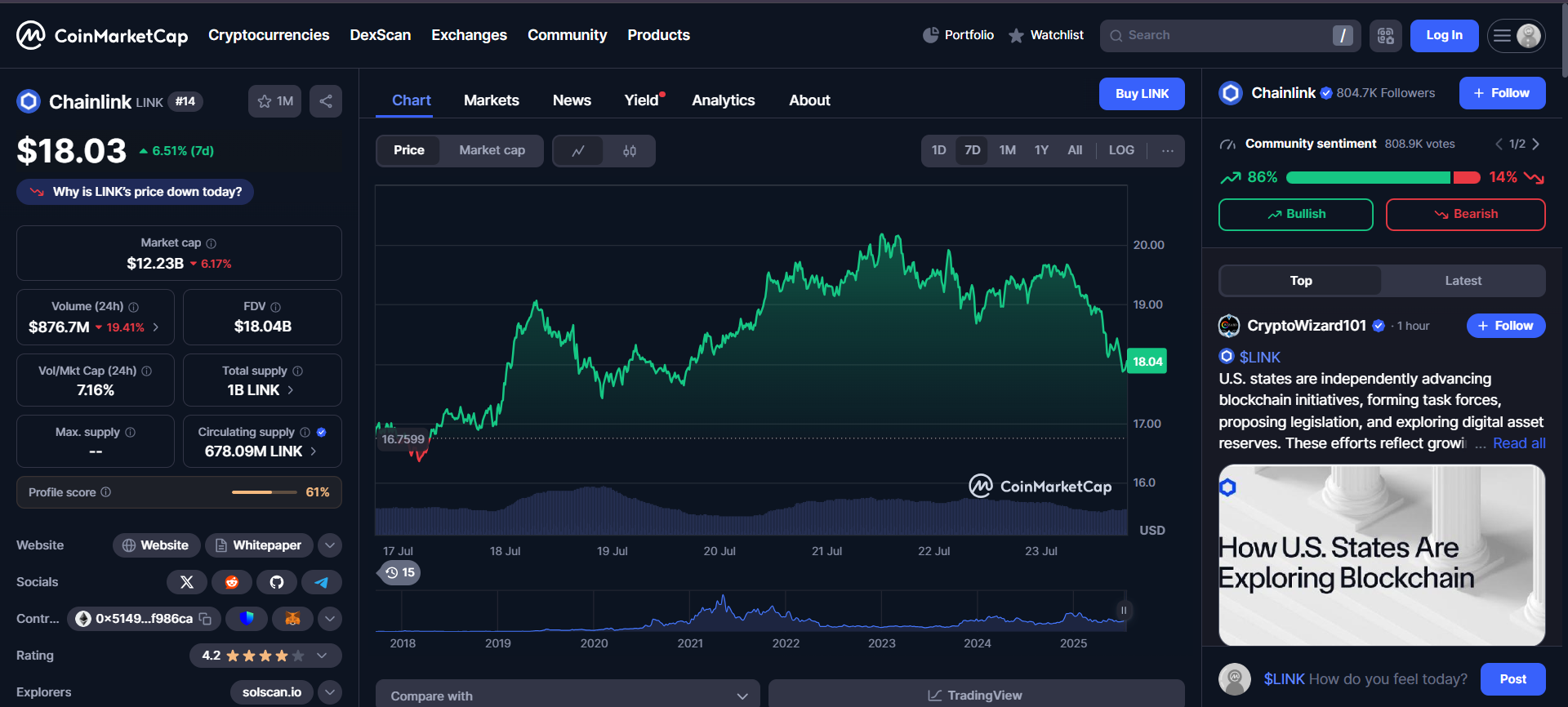Toggle LOG scale on chart
The image size is (1568, 707).
coord(1121,151)
